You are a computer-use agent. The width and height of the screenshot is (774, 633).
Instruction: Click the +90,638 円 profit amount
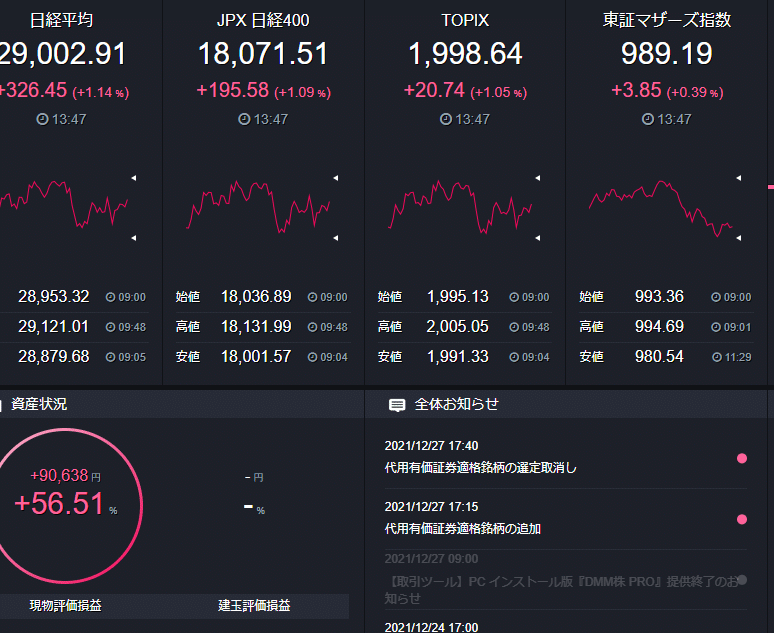65,476
